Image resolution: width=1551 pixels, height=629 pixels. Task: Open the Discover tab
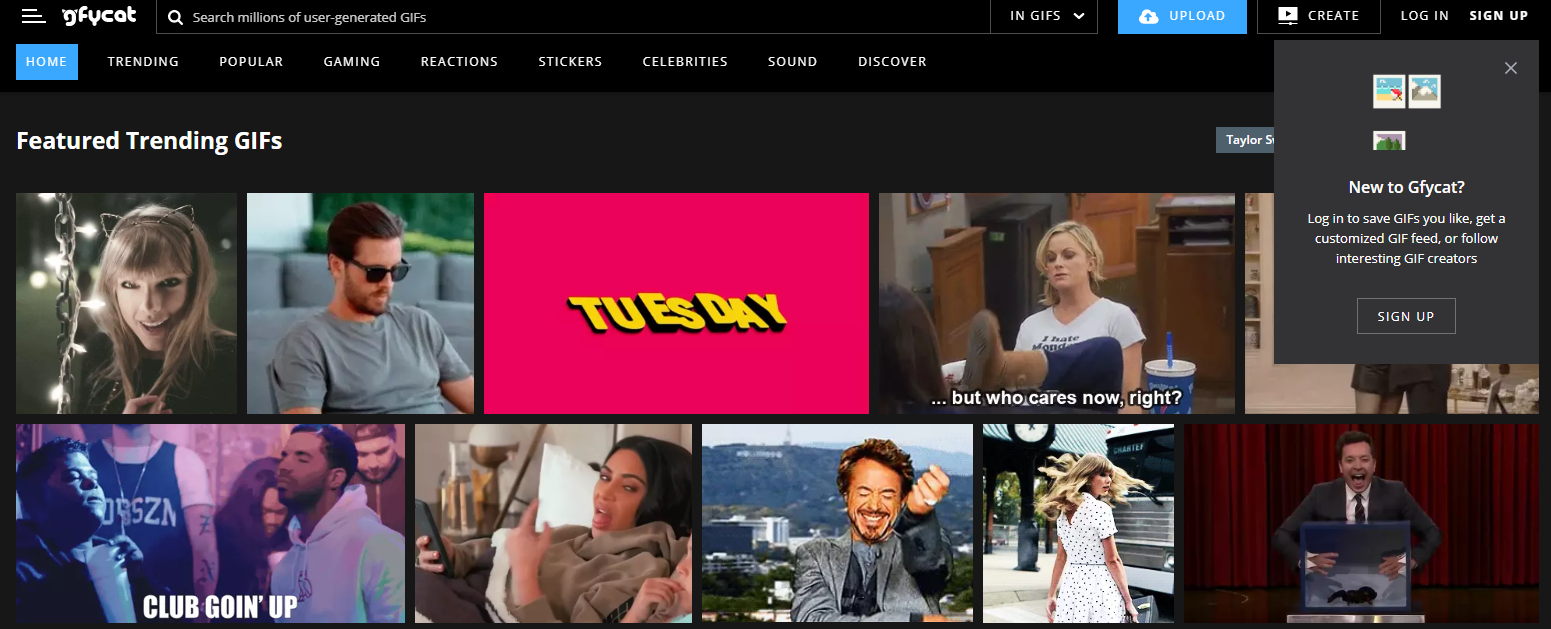[x=892, y=62]
